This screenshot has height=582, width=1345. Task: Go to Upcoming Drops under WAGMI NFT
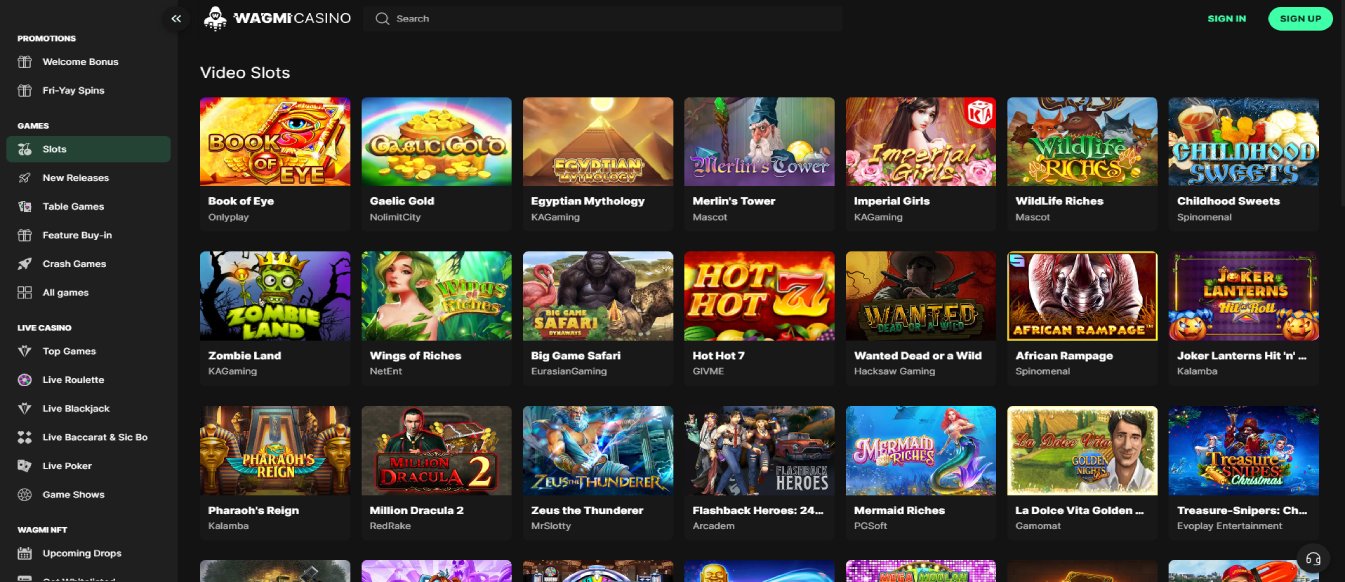coord(82,553)
